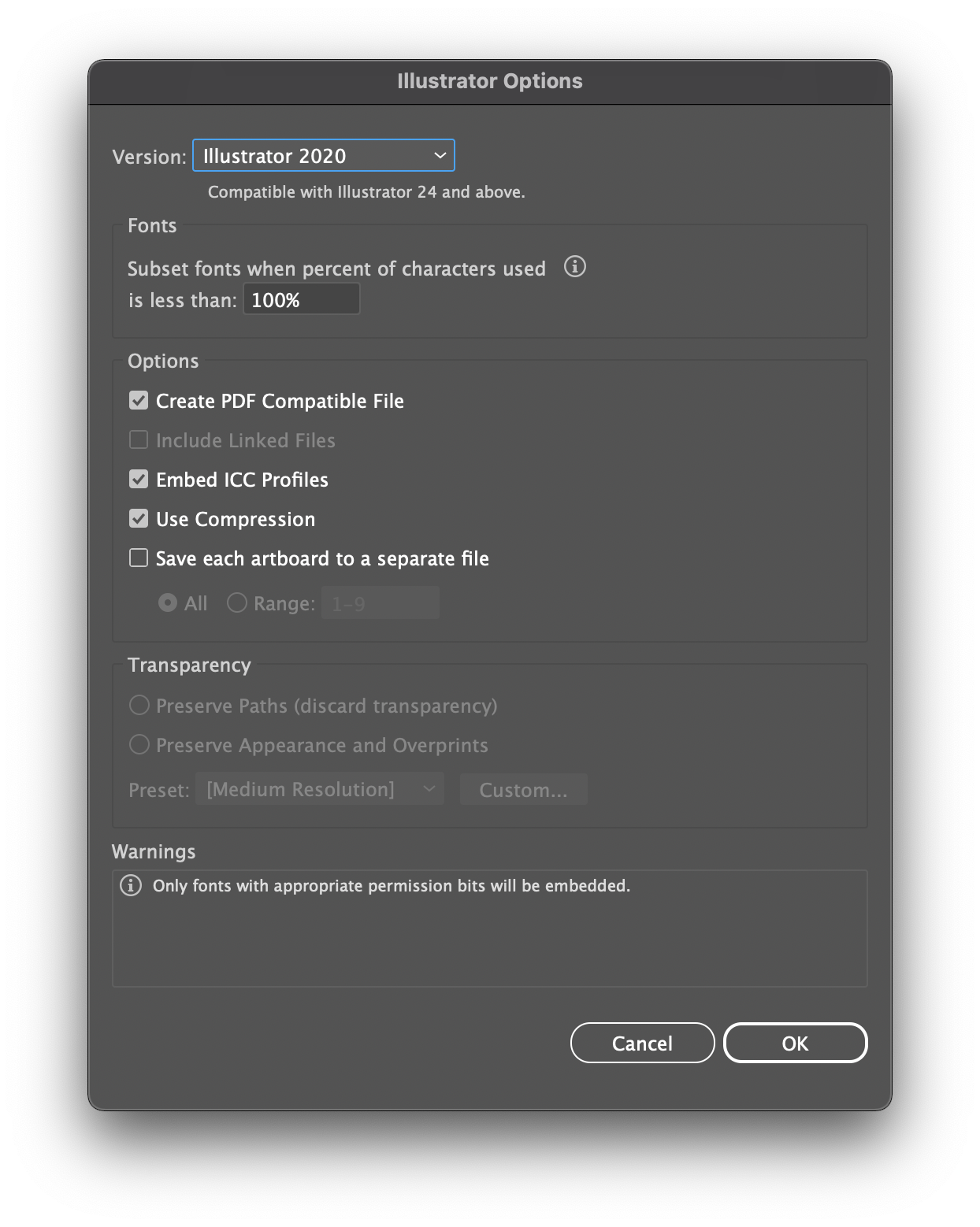The image size is (980, 1227).
Task: Click the info icon beside Subset fonts
Action: (575, 267)
